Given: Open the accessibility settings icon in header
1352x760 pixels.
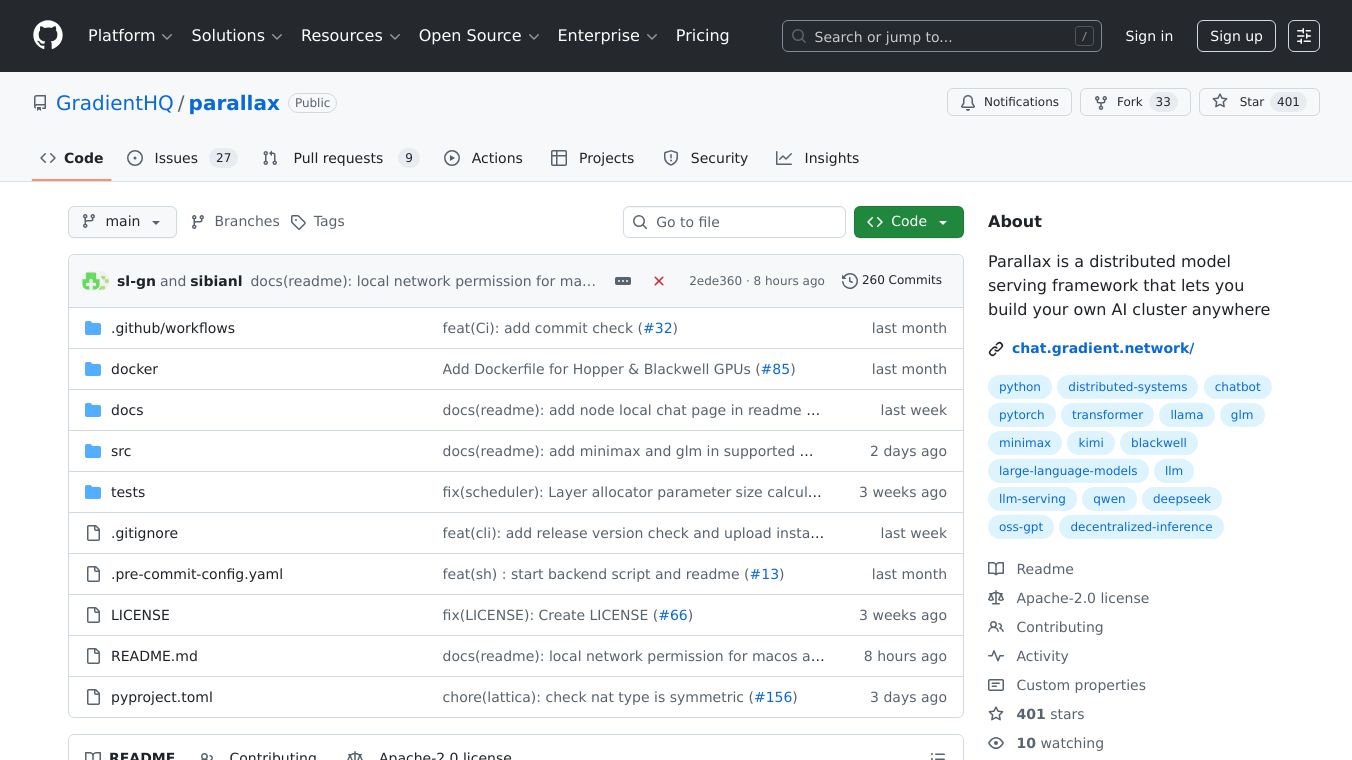Looking at the screenshot, I should [x=1303, y=36].
